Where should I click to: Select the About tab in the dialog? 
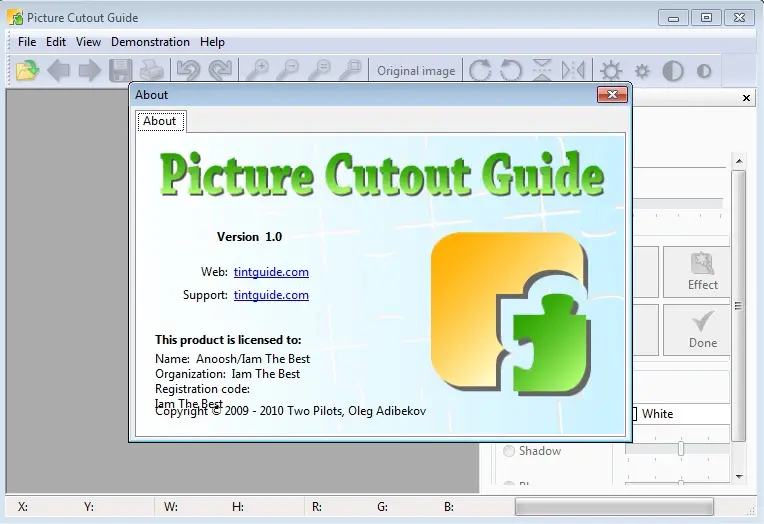pos(160,121)
